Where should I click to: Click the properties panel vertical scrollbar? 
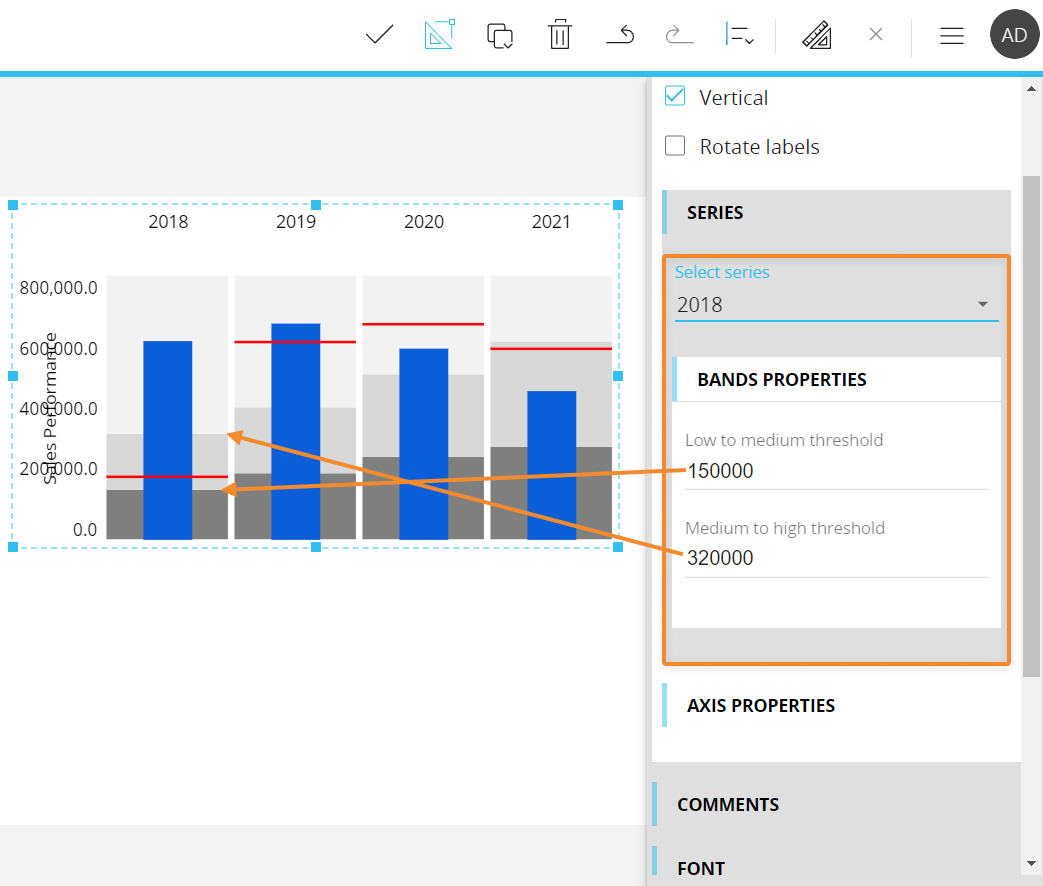pos(1031,425)
